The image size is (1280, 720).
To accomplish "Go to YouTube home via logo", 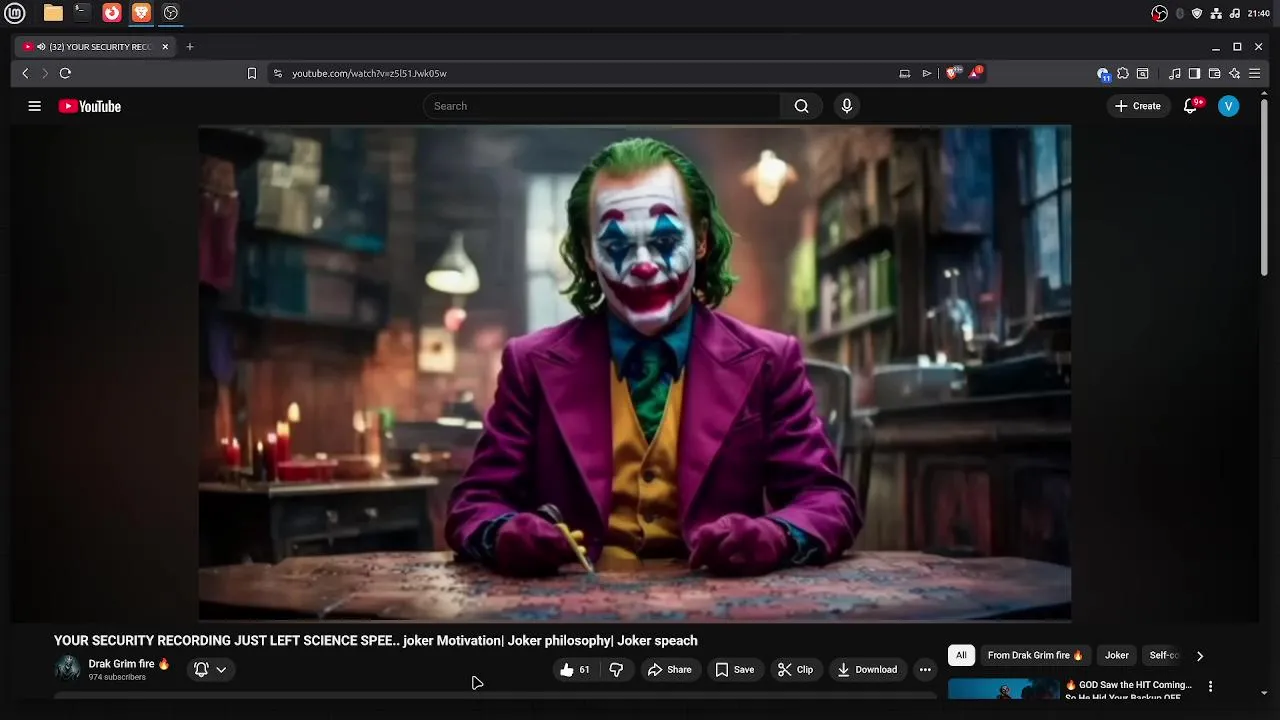I will point(89,106).
